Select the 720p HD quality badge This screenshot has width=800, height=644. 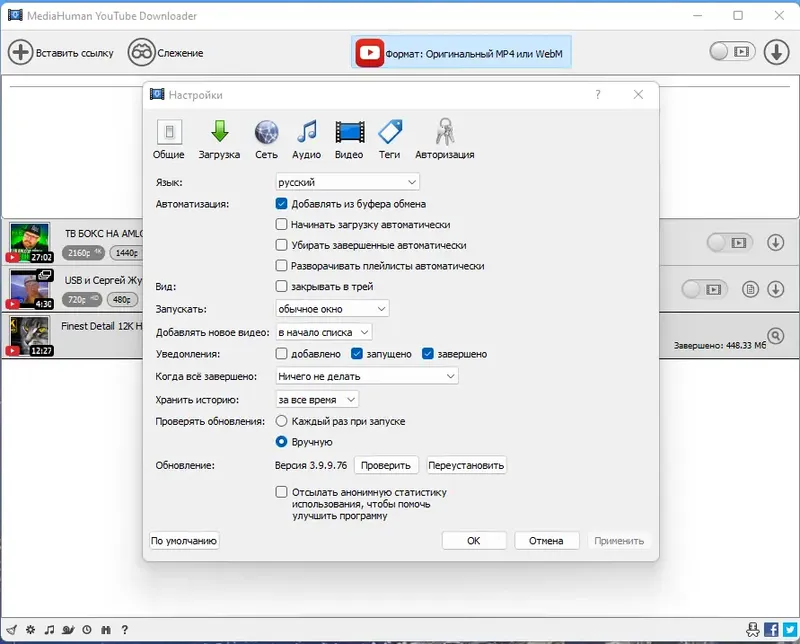[x=82, y=300]
